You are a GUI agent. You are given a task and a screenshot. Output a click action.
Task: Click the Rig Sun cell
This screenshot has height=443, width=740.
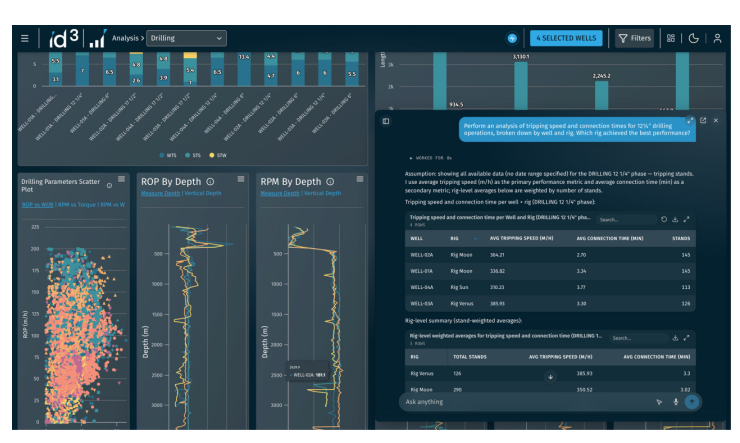tap(459, 287)
